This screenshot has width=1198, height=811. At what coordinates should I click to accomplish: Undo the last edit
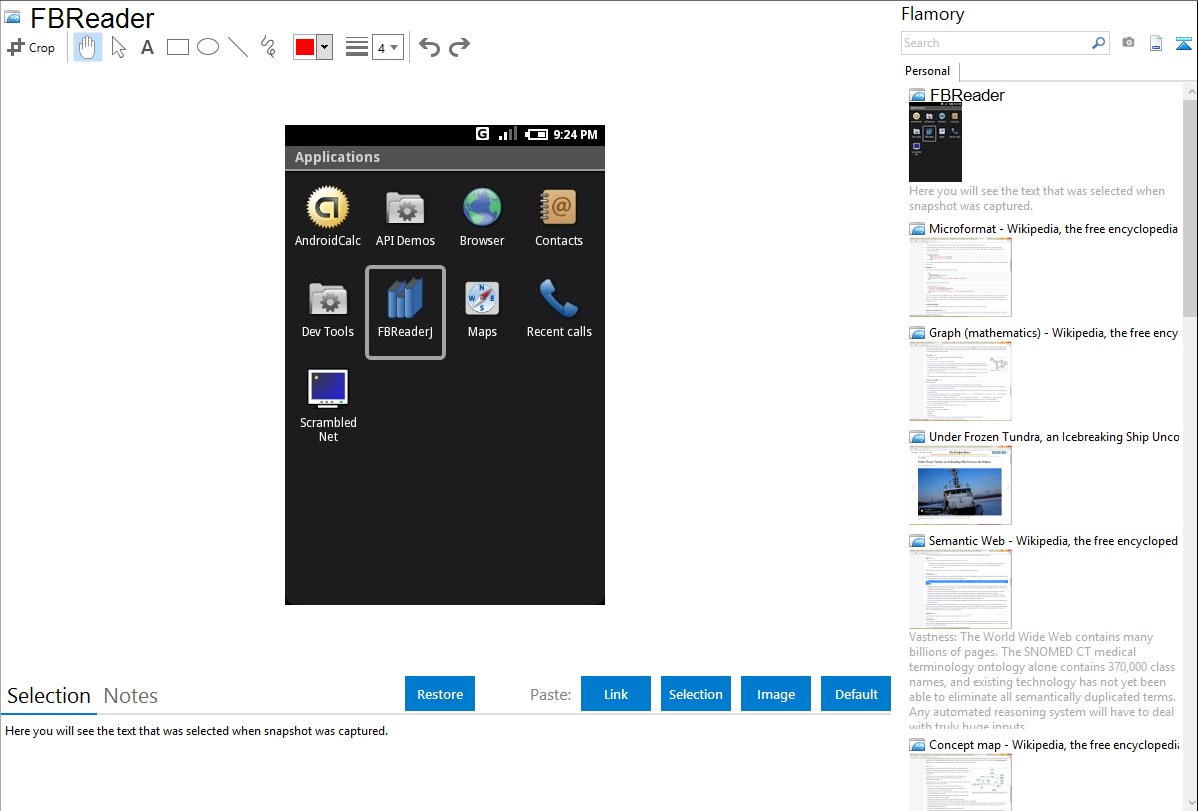tap(429, 47)
